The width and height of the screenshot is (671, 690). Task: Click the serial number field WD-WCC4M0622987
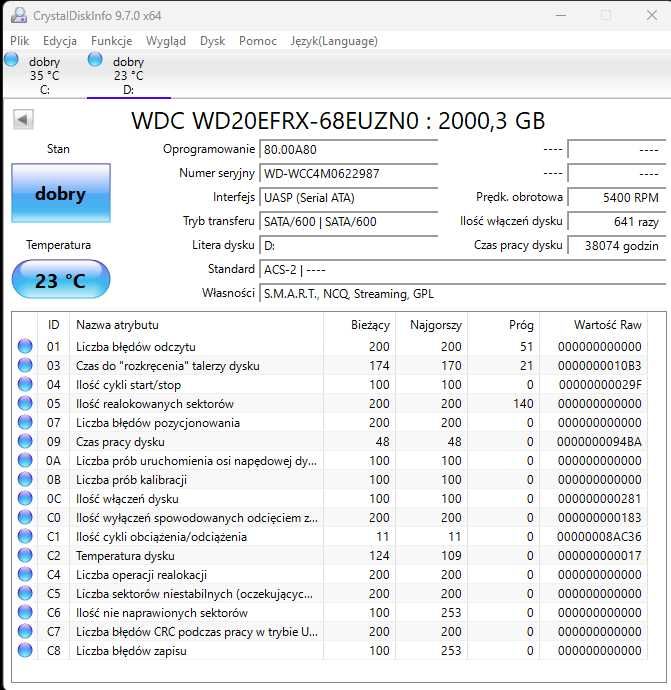[x=348, y=173]
